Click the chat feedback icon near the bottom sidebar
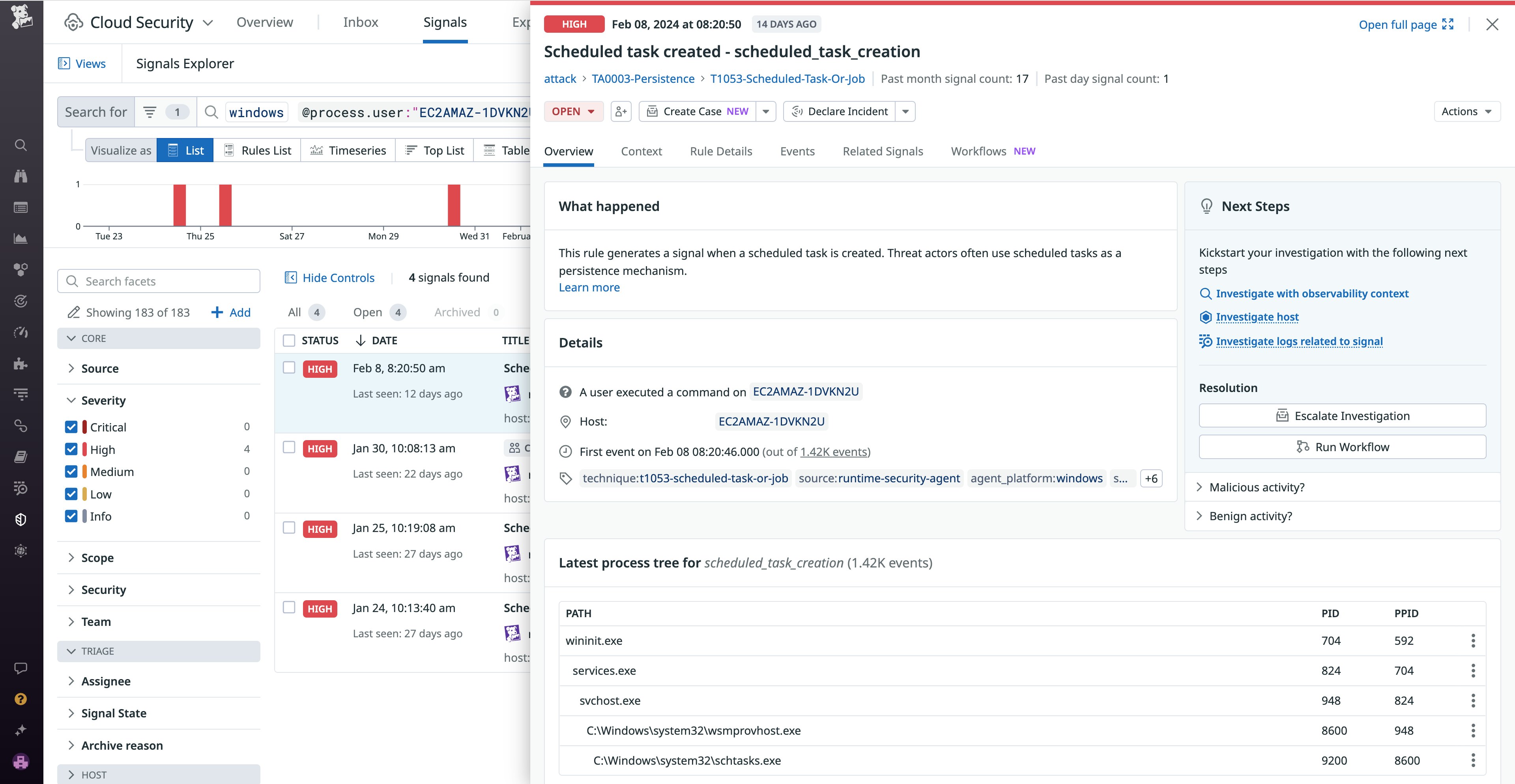 pyautogui.click(x=21, y=667)
